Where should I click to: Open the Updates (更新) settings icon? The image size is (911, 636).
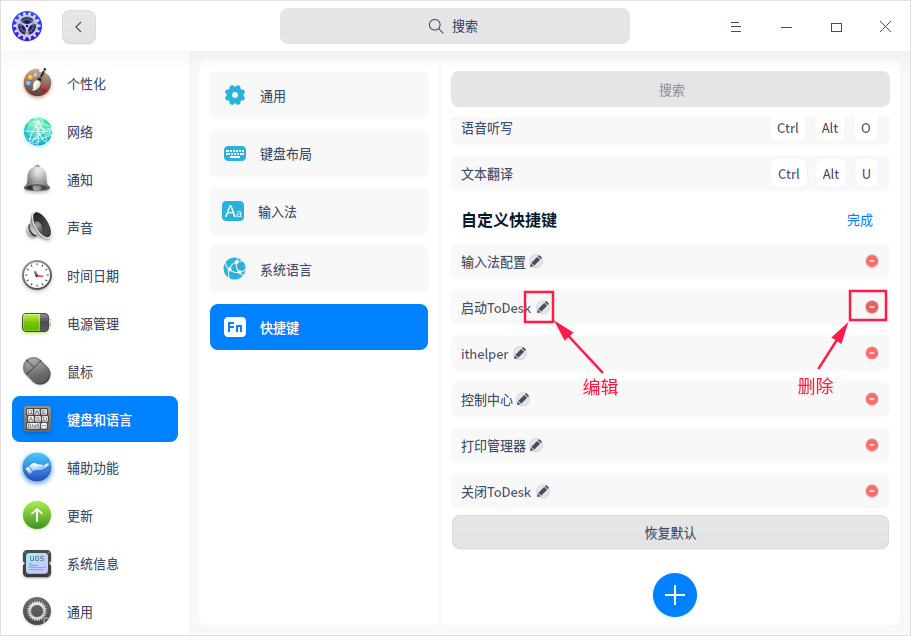pos(36,515)
